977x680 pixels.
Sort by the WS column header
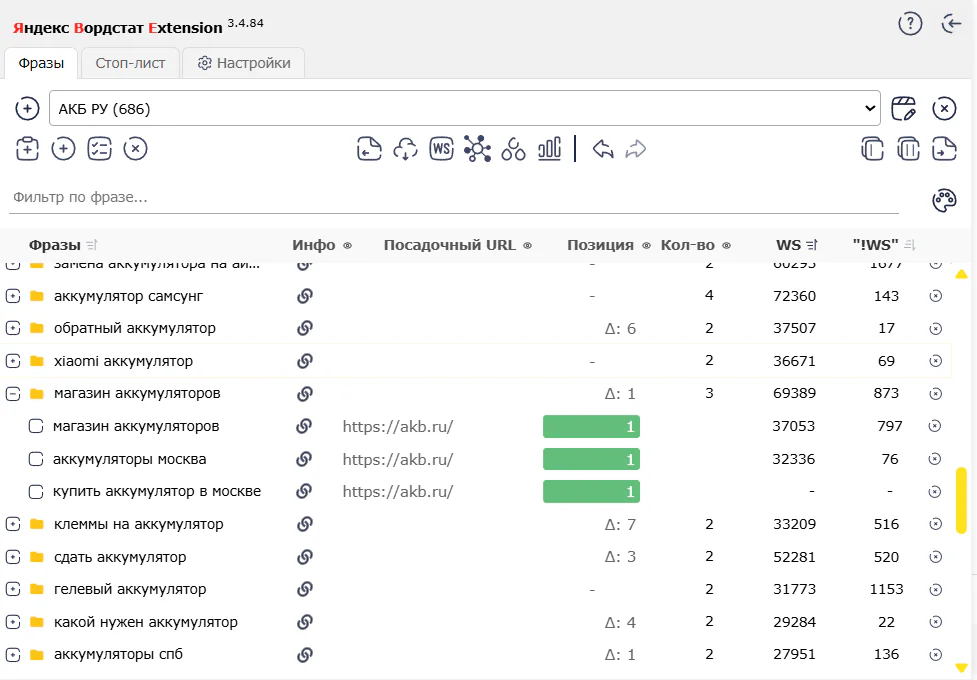pos(796,245)
